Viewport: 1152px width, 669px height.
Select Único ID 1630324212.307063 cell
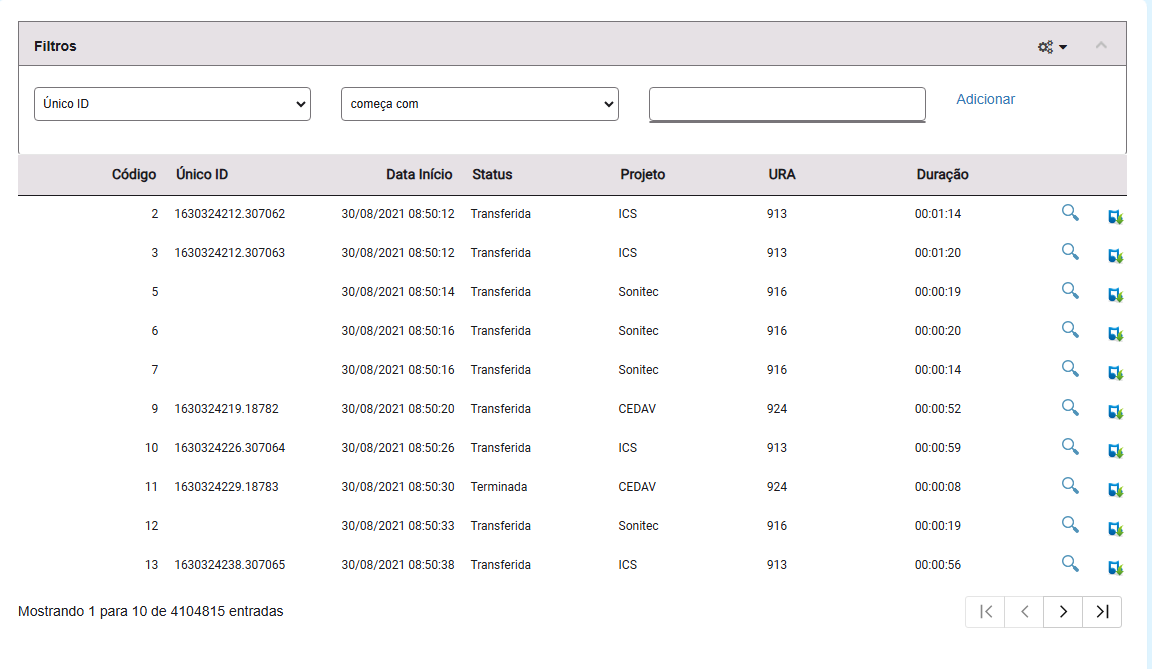click(x=230, y=253)
